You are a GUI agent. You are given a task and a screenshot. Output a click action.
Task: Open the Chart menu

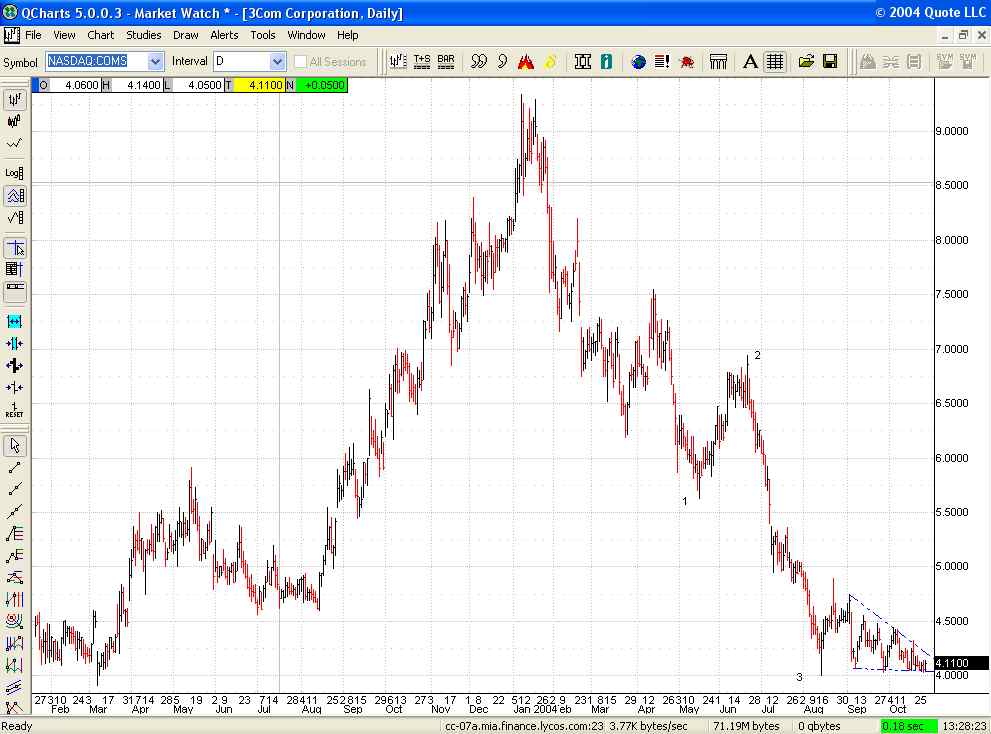click(x=100, y=35)
